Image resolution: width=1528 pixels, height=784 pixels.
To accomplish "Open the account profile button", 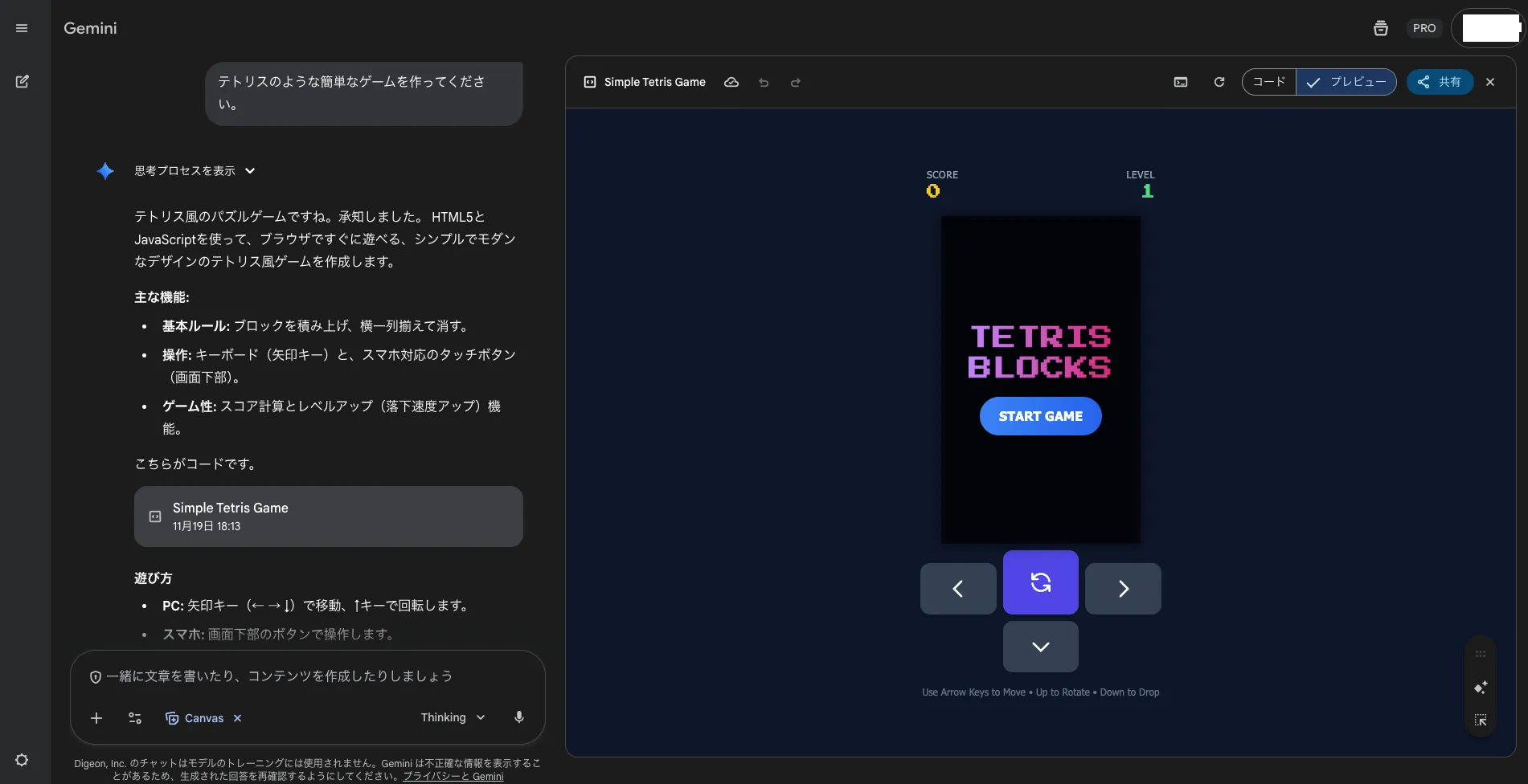I will 1489,28.
